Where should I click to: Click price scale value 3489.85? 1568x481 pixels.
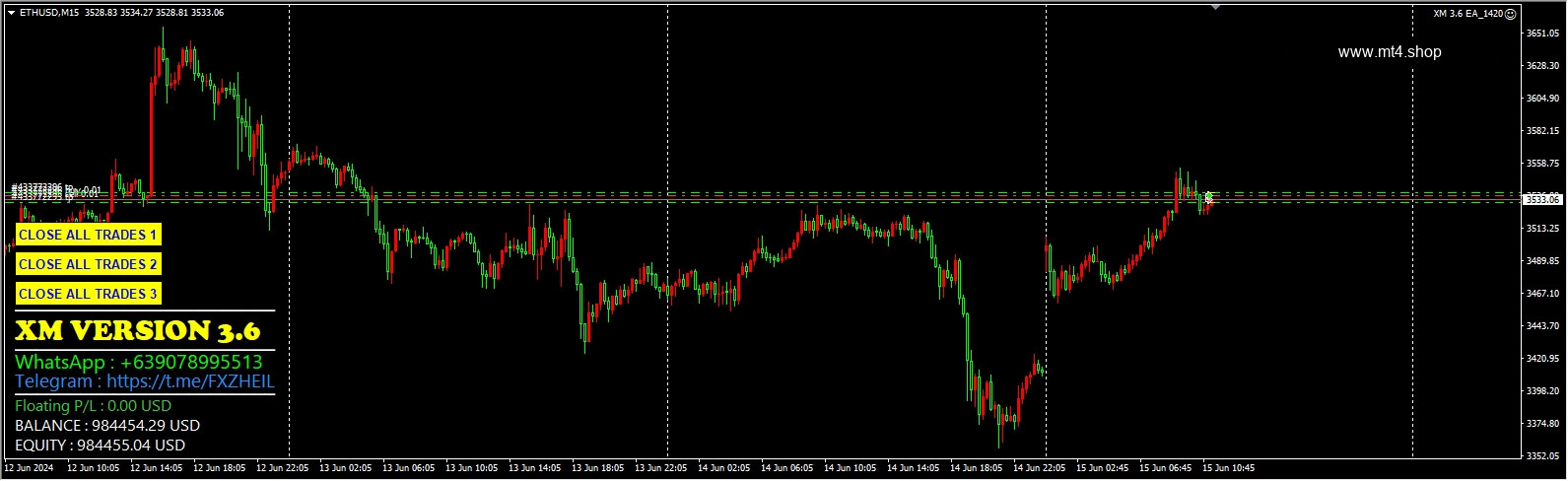click(1542, 261)
